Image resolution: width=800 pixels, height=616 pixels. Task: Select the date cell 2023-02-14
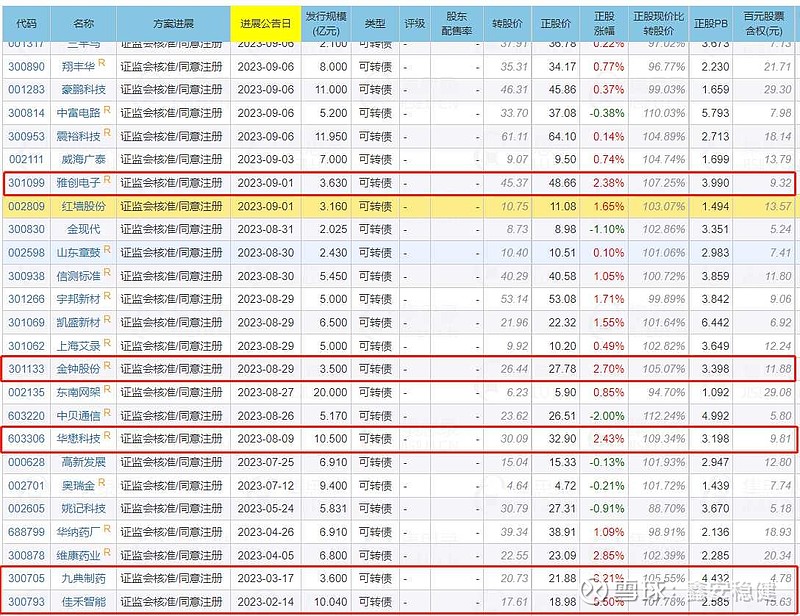[x=266, y=602]
